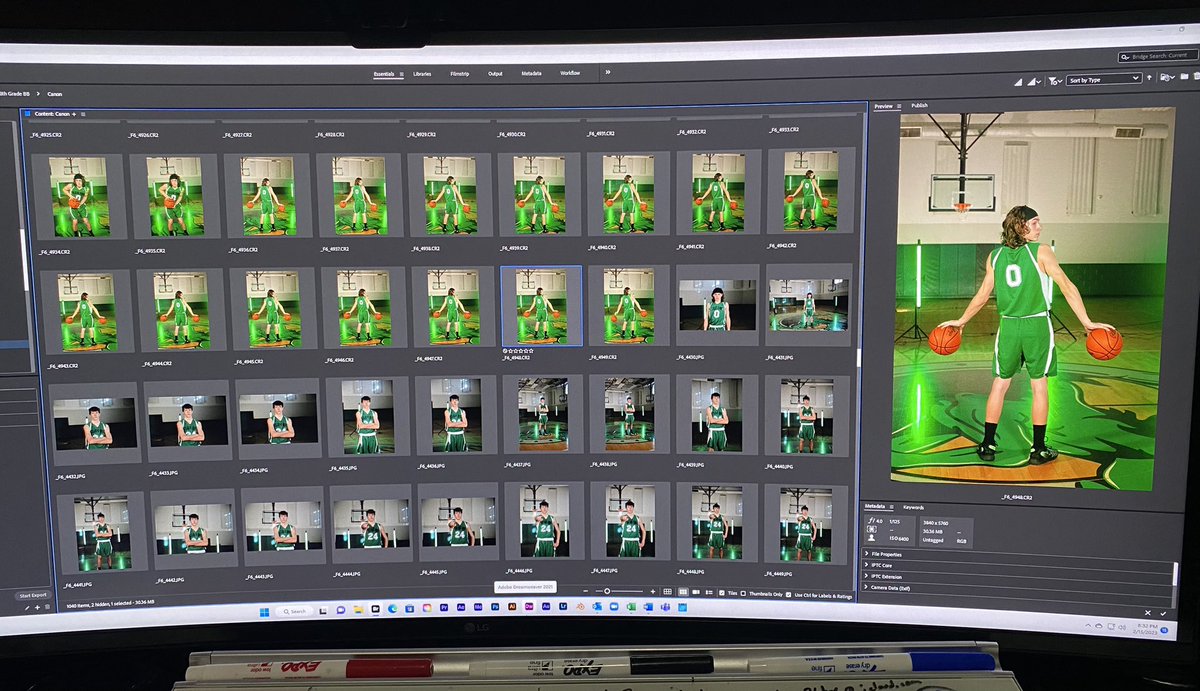This screenshot has height=691, width=1200.
Task: Click the plus icon by thumbnail slider
Action: point(653,591)
